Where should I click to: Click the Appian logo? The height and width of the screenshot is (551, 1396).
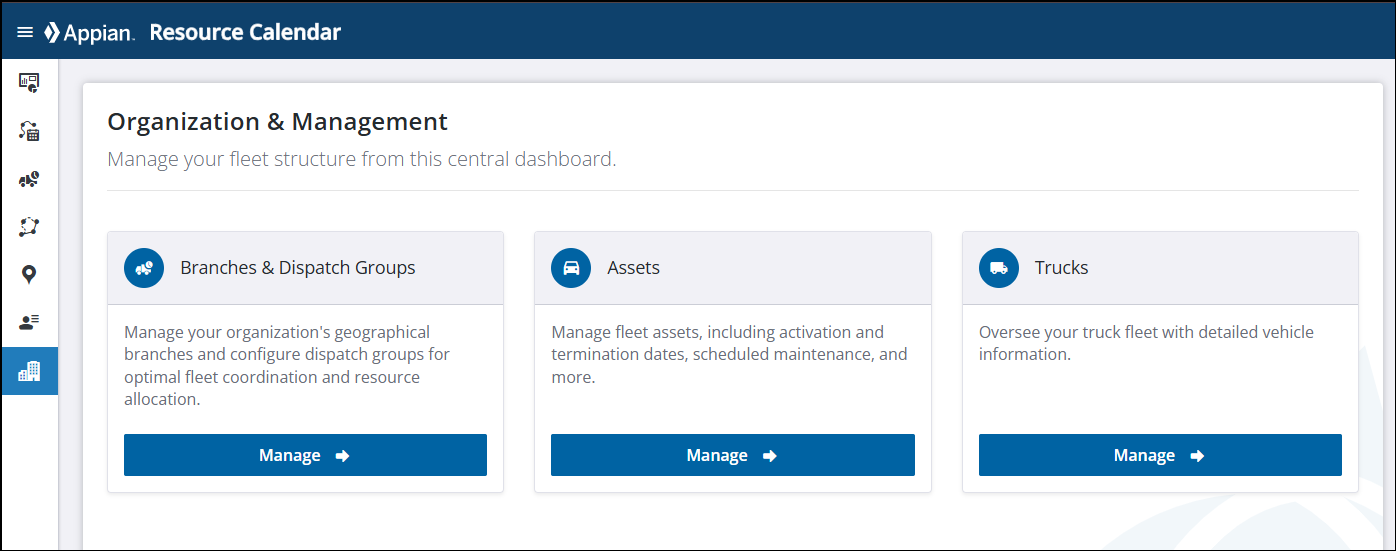89,33
